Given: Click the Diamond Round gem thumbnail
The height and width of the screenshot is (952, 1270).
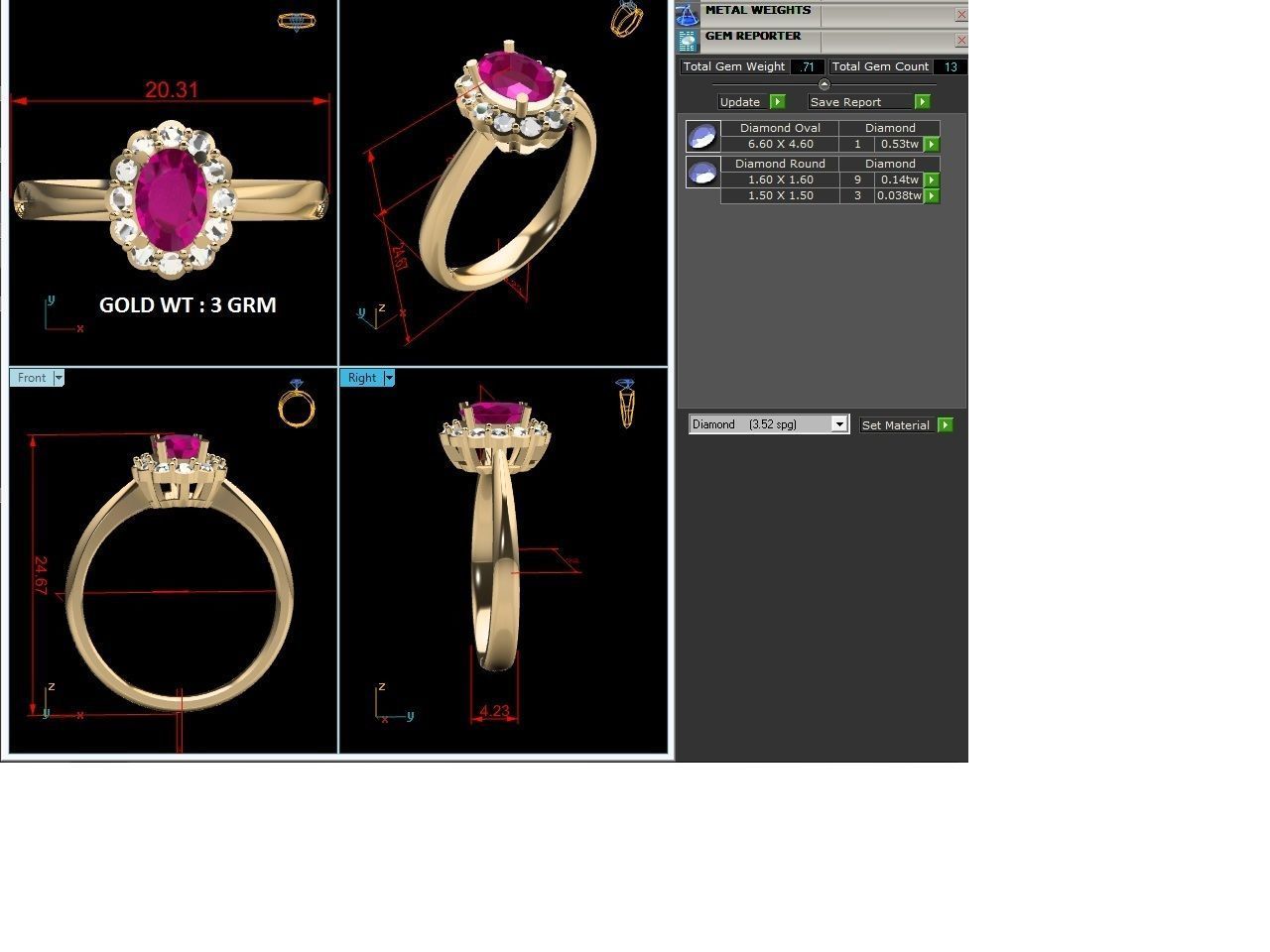Looking at the screenshot, I should pyautogui.click(x=702, y=172).
